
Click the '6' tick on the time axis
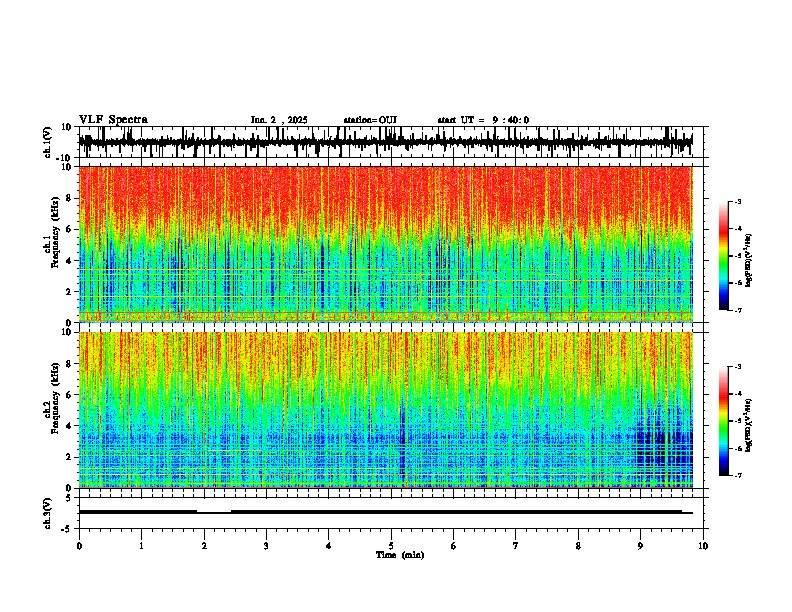[454, 546]
